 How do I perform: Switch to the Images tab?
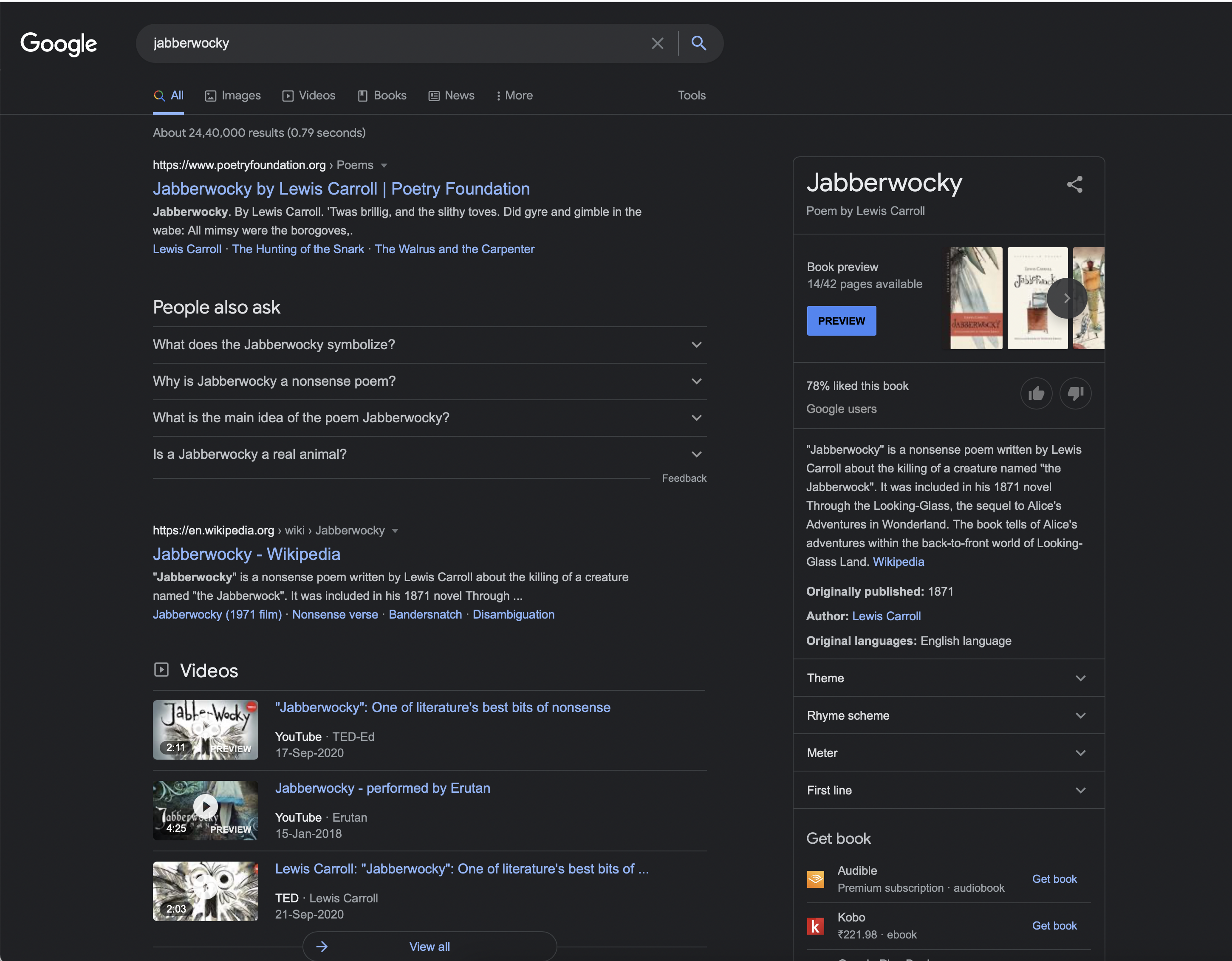233,96
